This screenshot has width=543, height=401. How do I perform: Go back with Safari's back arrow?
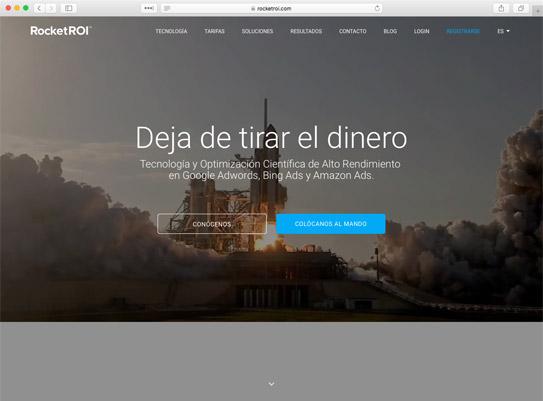coord(39,8)
